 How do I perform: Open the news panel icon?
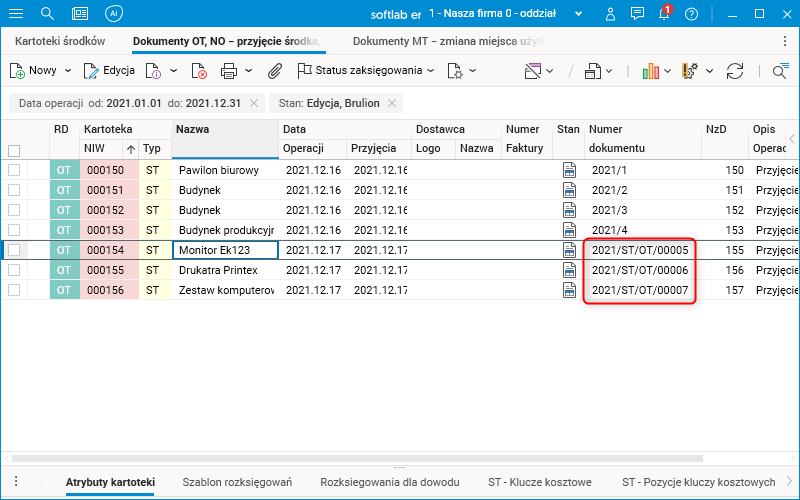tap(80, 13)
